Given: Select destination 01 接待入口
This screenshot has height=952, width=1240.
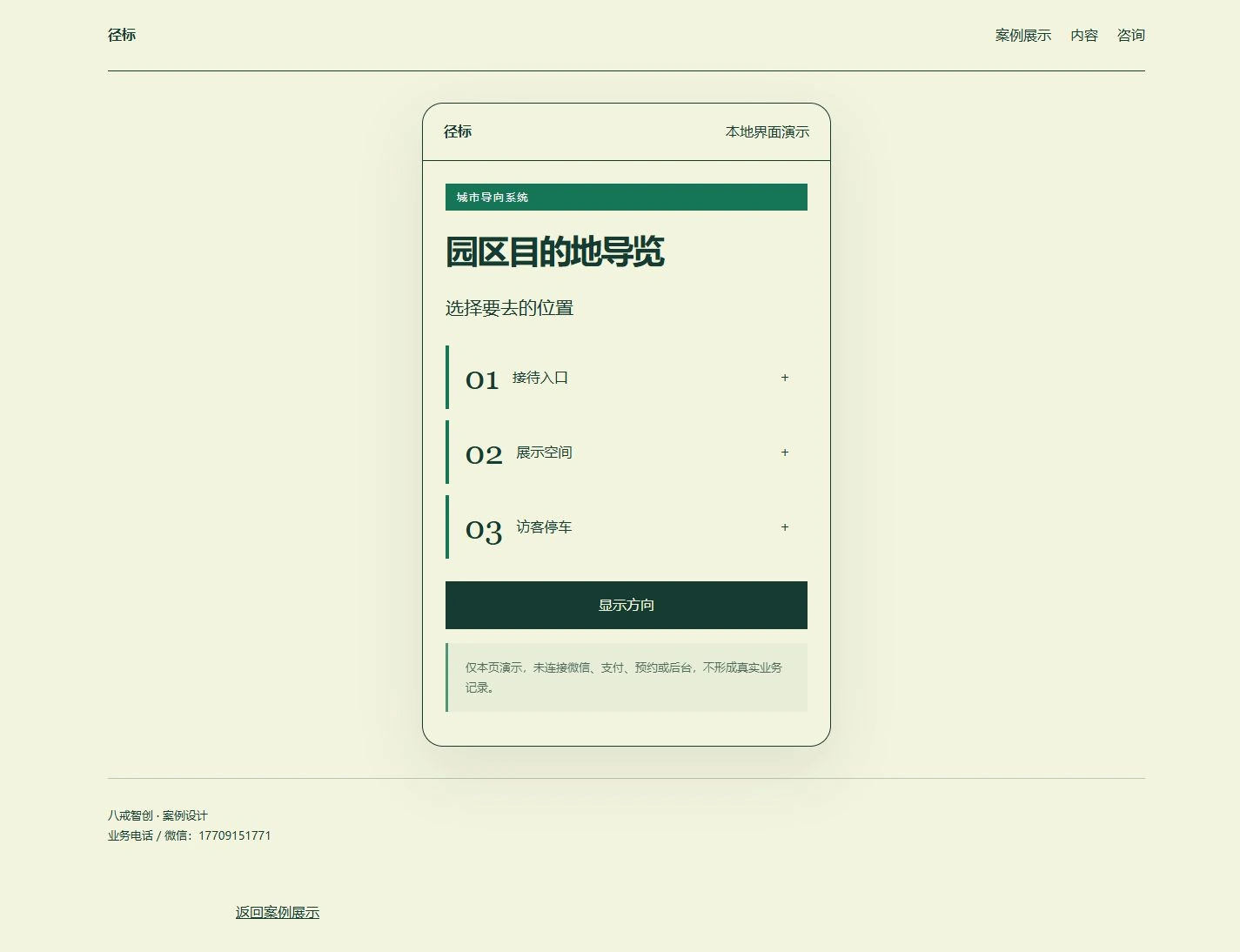Looking at the screenshot, I should point(627,378).
